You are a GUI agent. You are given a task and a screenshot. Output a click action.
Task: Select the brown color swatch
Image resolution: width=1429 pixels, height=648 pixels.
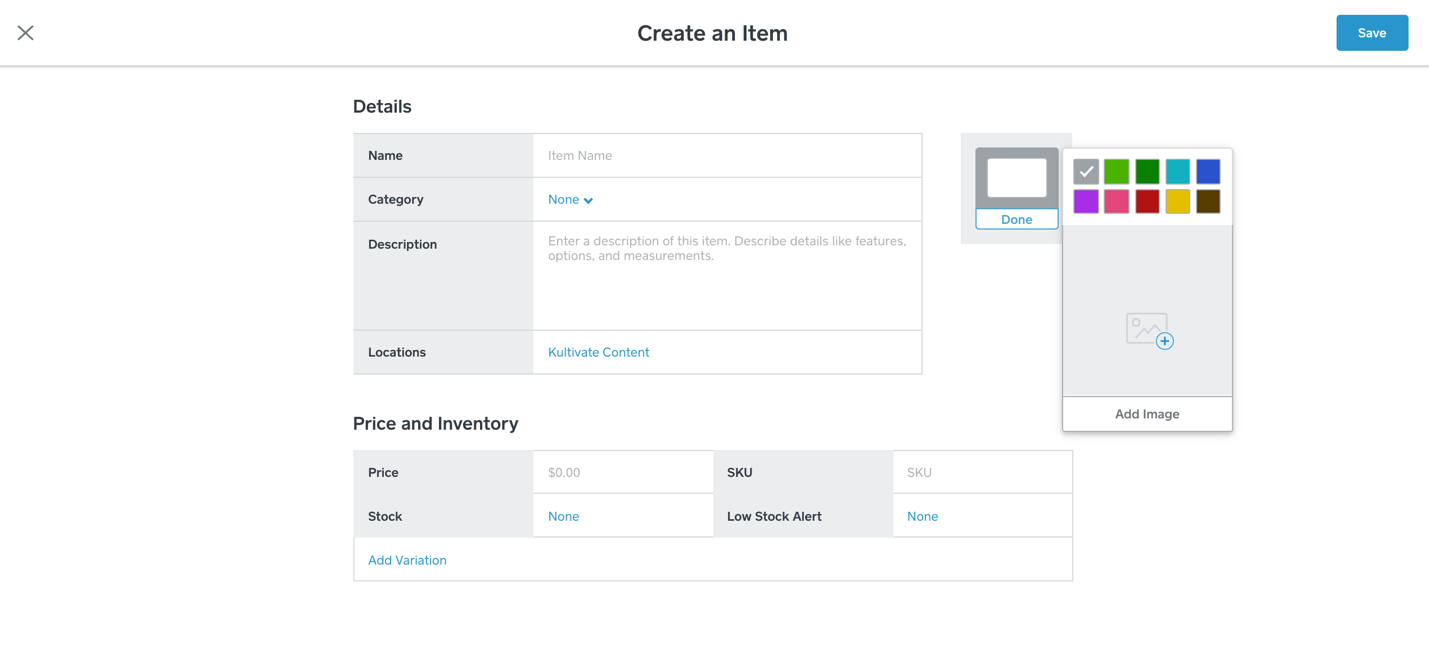click(x=1208, y=201)
